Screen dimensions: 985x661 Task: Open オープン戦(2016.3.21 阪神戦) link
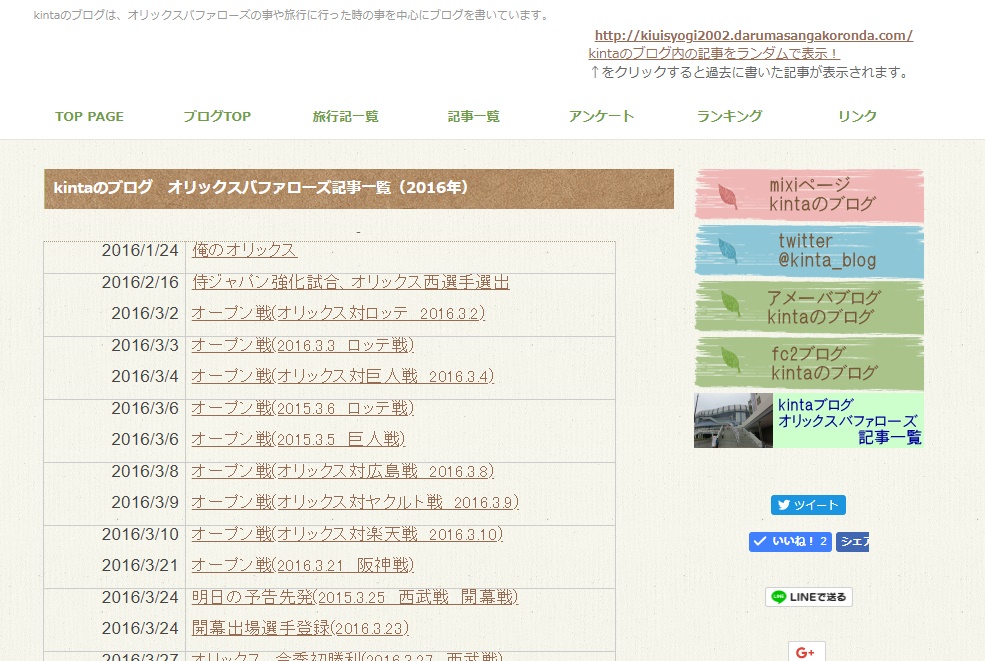coord(303,565)
